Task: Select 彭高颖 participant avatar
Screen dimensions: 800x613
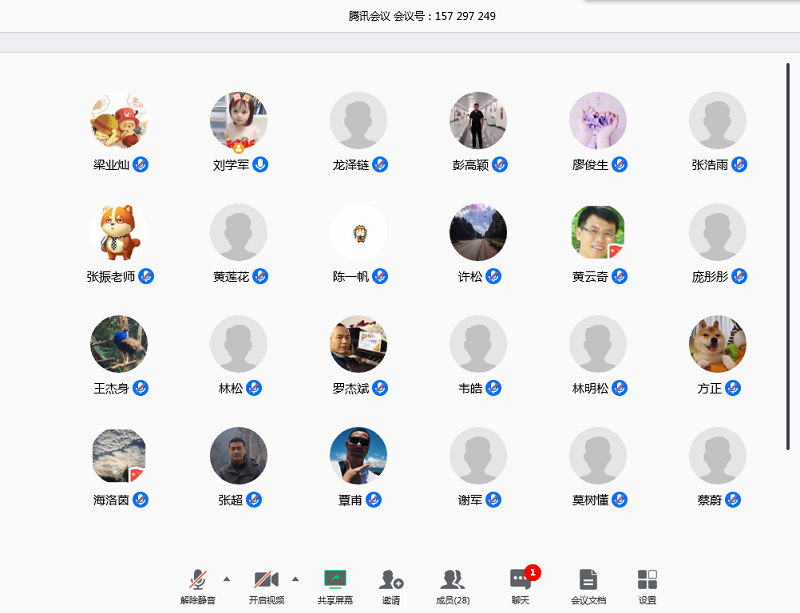Action: (x=478, y=121)
